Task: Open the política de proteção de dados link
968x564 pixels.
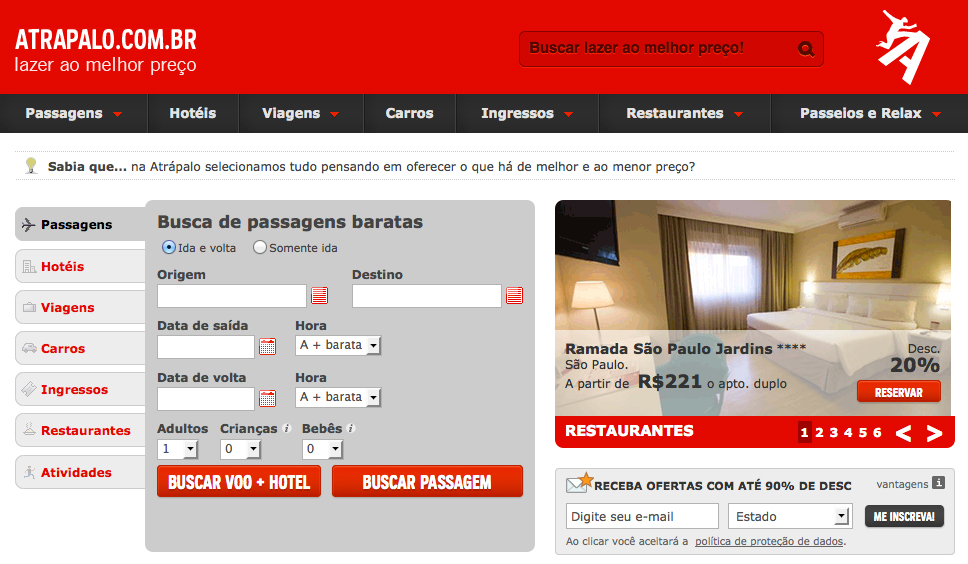Action: 769,542
